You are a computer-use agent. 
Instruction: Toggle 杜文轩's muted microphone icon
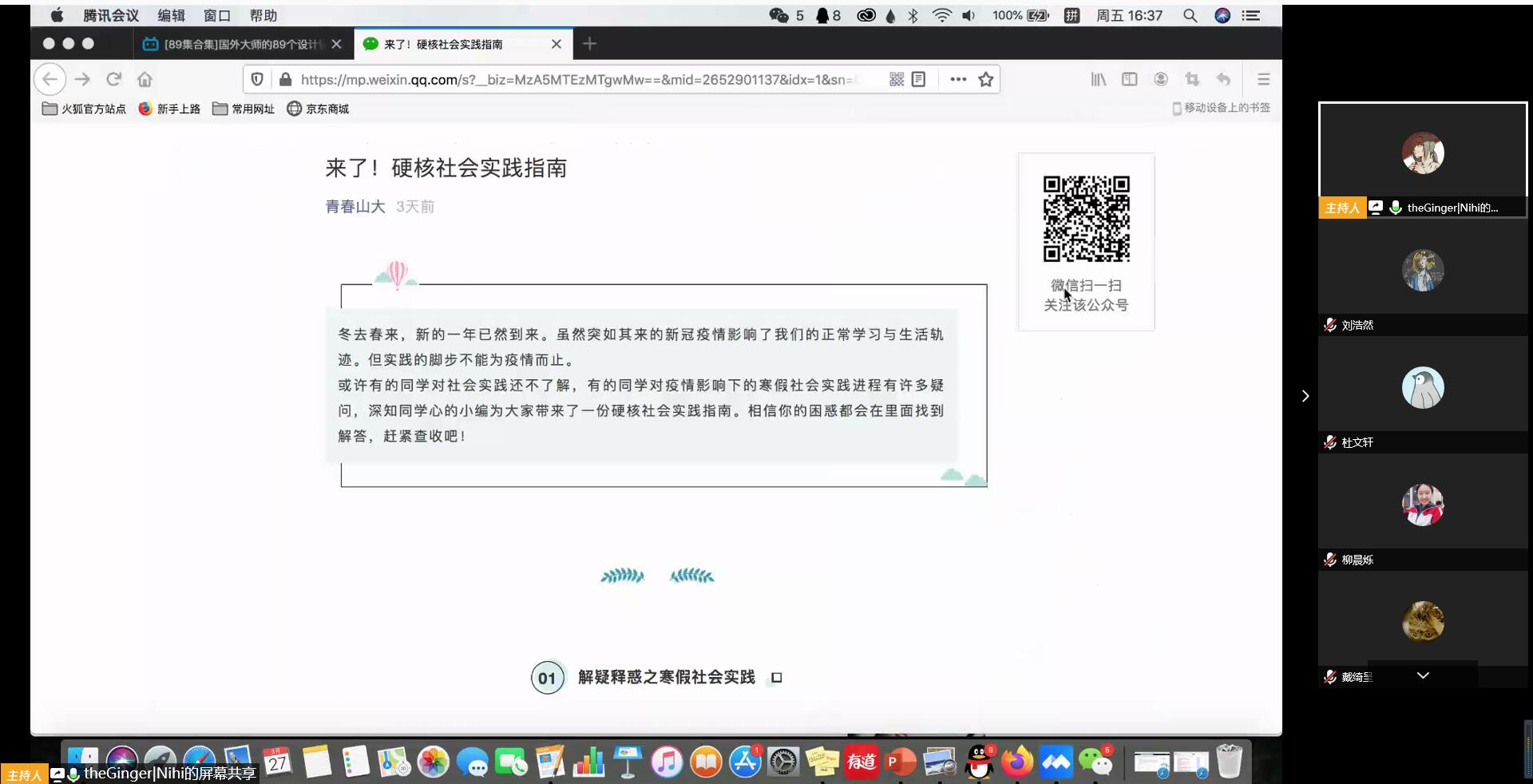[1330, 442]
